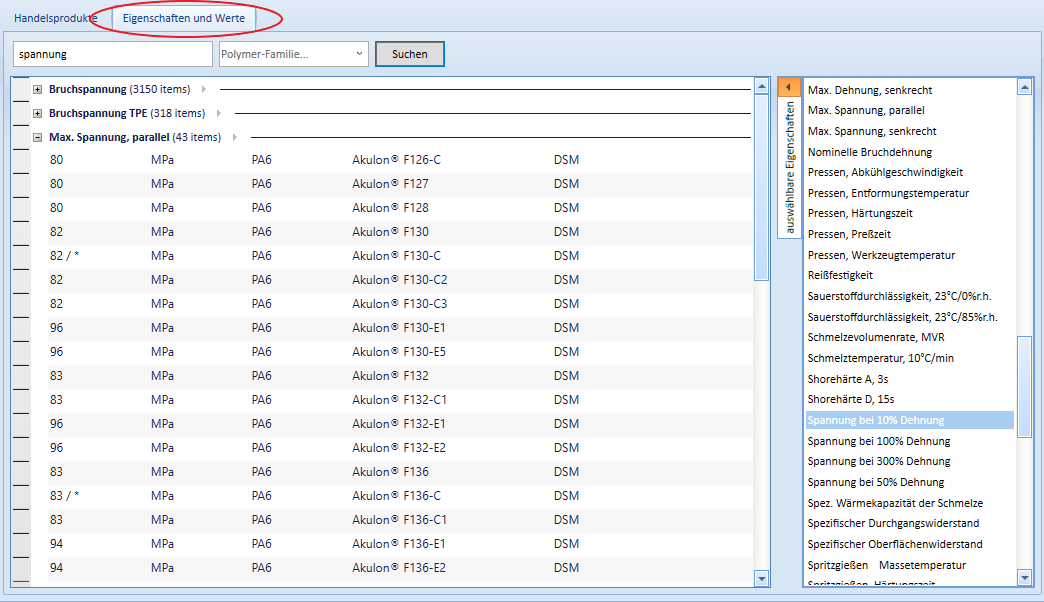Click the Akulon® F128 row
Viewport: 1044px width, 602px height.
(400, 208)
